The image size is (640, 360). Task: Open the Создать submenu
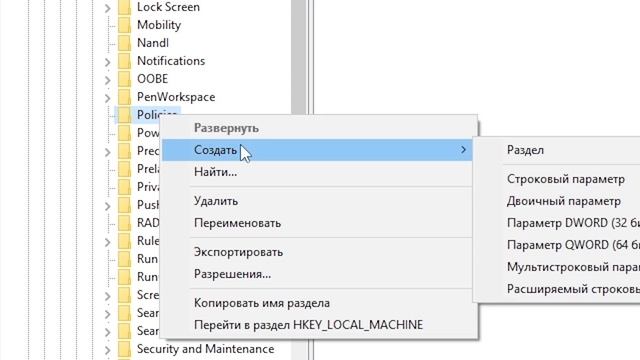[317, 150]
